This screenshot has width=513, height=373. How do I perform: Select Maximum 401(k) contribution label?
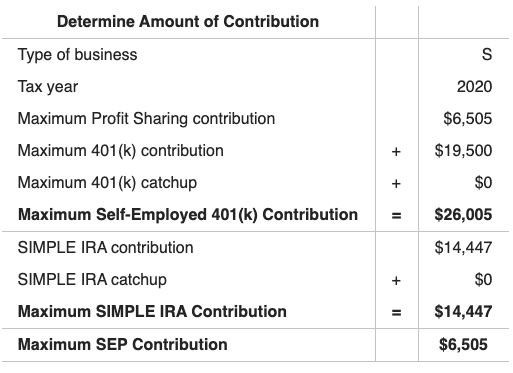click(121, 151)
